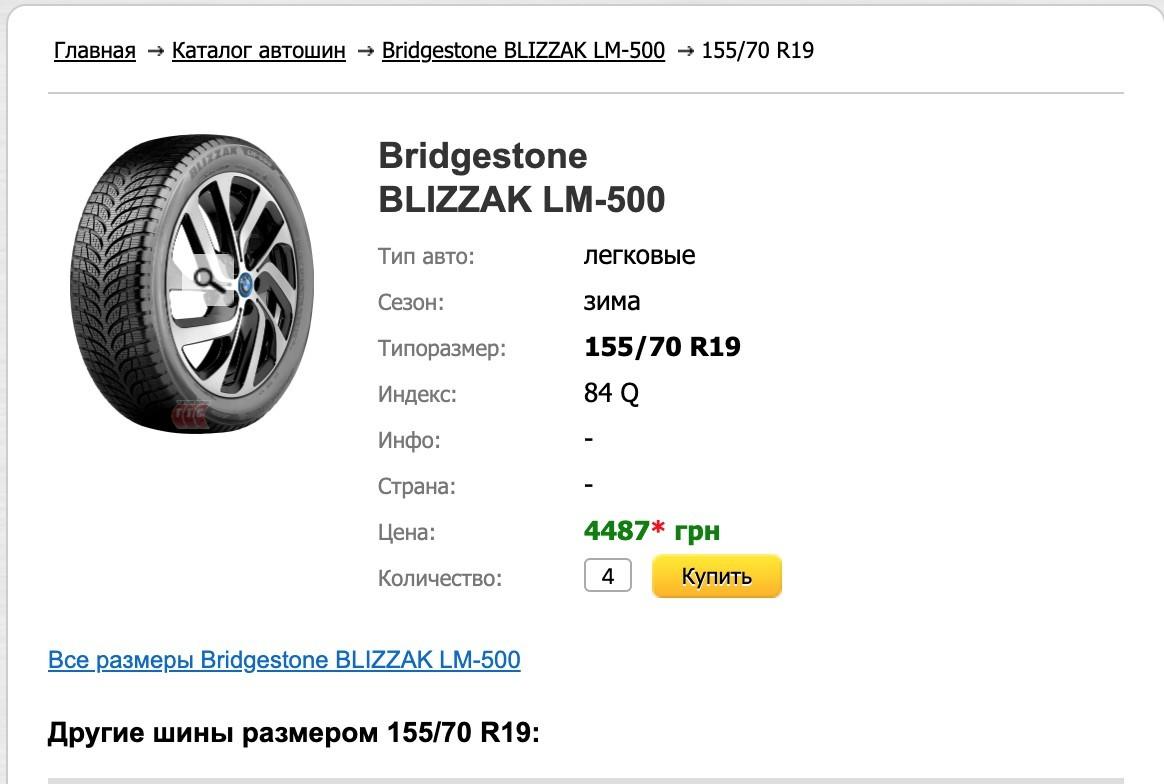The width and height of the screenshot is (1164, 784).
Task: Open Bridgestone BLIZZAK LM-500 breadcrumb link
Action: (523, 50)
